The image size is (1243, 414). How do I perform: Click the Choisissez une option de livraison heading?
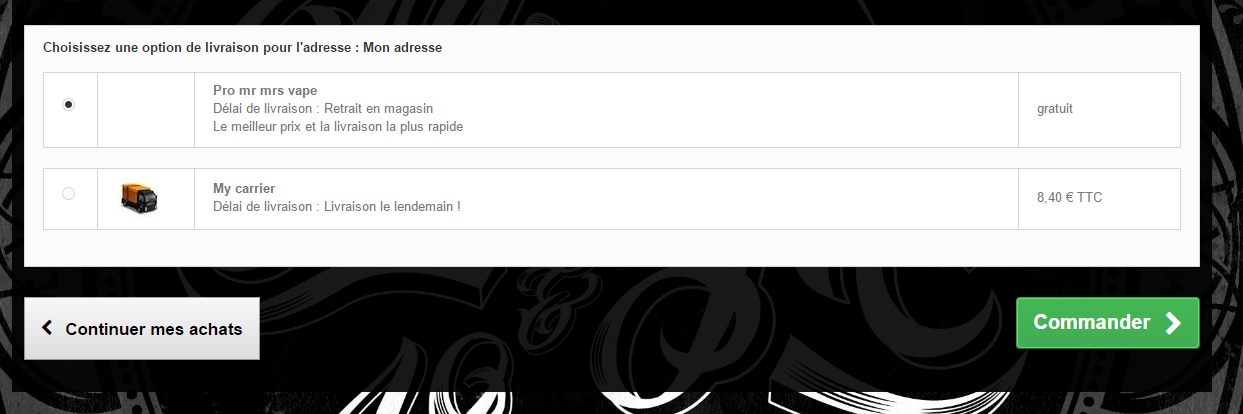pyautogui.click(x=242, y=47)
